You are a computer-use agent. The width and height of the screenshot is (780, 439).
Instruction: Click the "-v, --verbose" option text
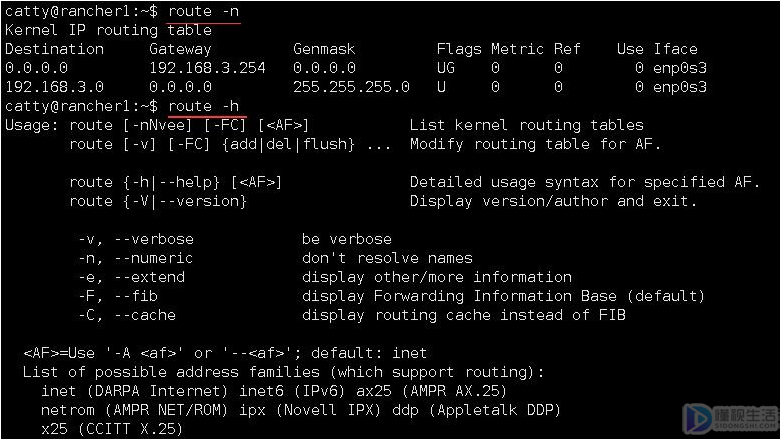[135, 239]
